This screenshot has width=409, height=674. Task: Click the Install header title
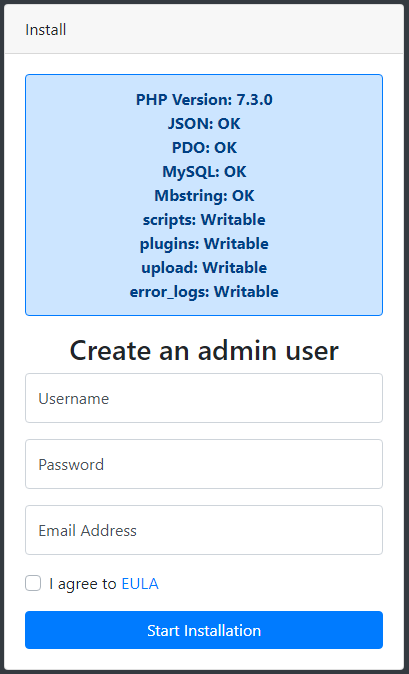click(x=46, y=30)
